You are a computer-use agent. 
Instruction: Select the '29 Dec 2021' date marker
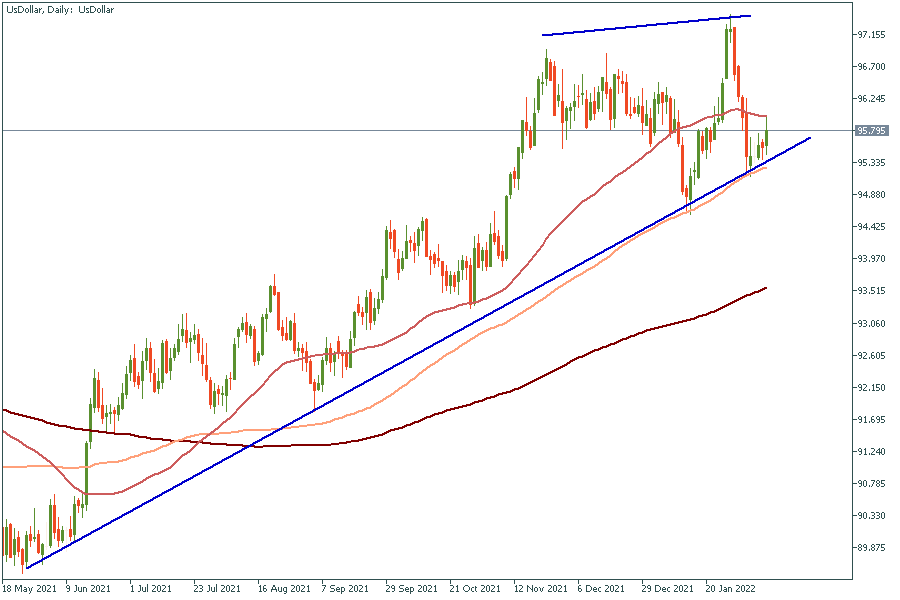tap(668, 589)
